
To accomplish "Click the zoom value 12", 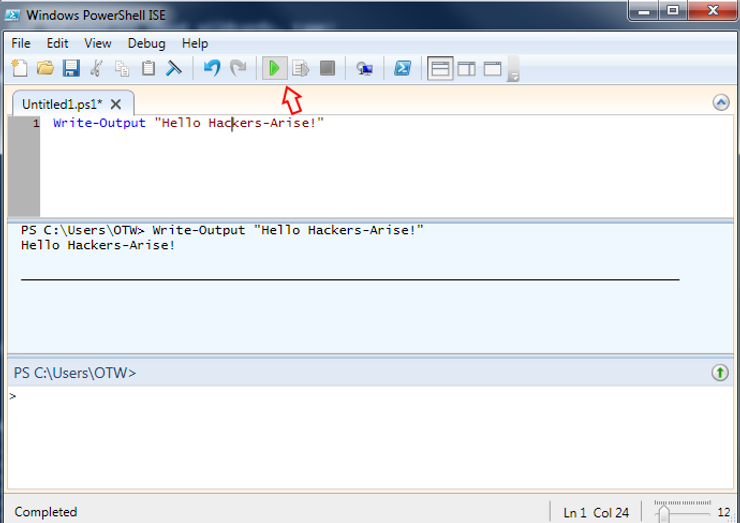I will tap(724, 512).
